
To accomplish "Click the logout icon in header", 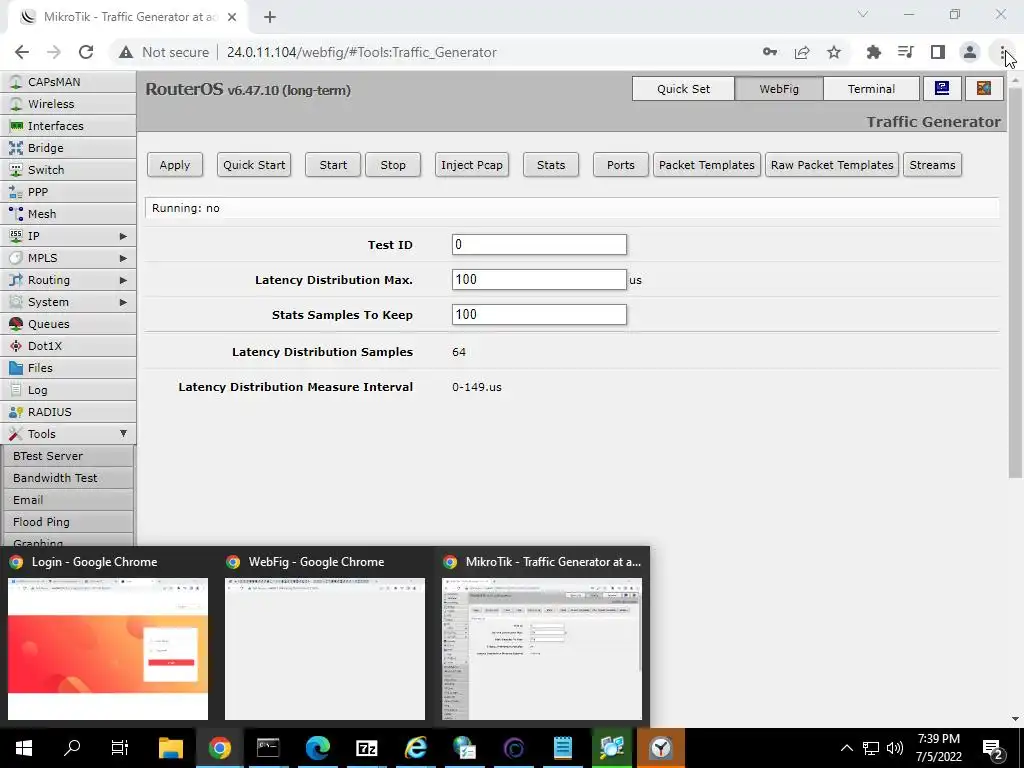I will [x=984, y=88].
